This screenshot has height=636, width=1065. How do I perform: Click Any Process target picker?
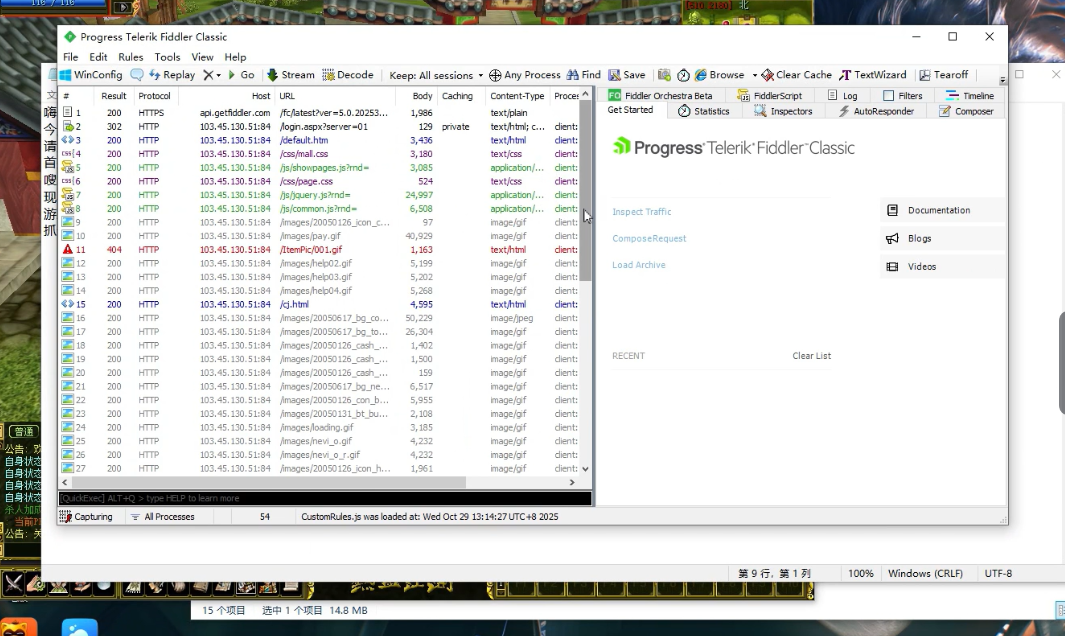(525, 75)
